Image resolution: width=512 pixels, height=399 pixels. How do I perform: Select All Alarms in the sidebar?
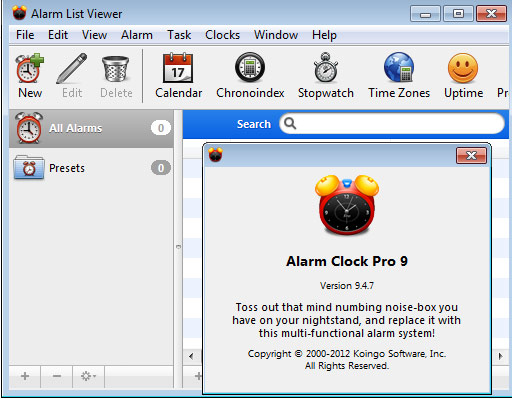[x=91, y=128]
